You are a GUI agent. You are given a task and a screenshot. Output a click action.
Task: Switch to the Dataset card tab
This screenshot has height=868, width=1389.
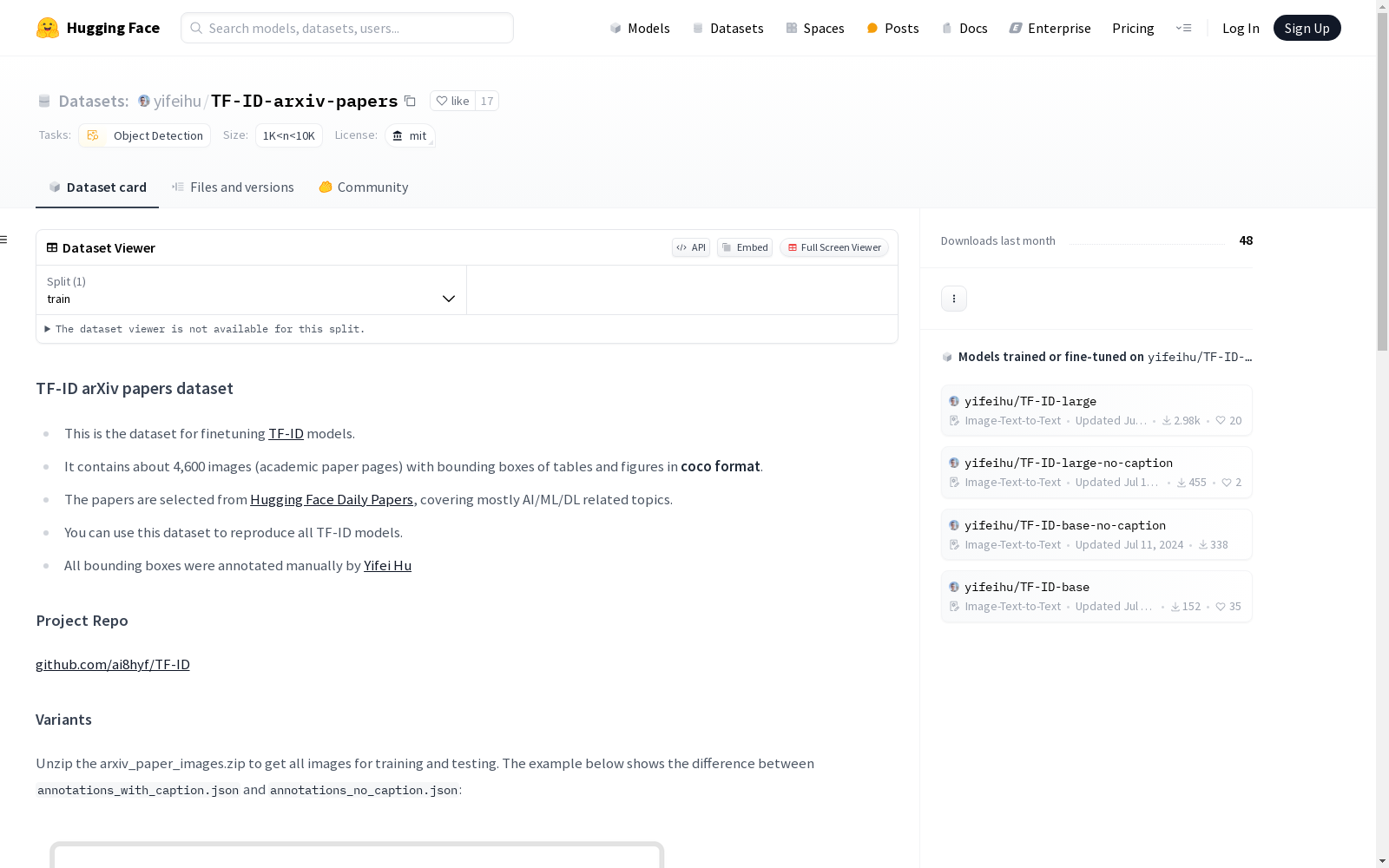[97, 187]
